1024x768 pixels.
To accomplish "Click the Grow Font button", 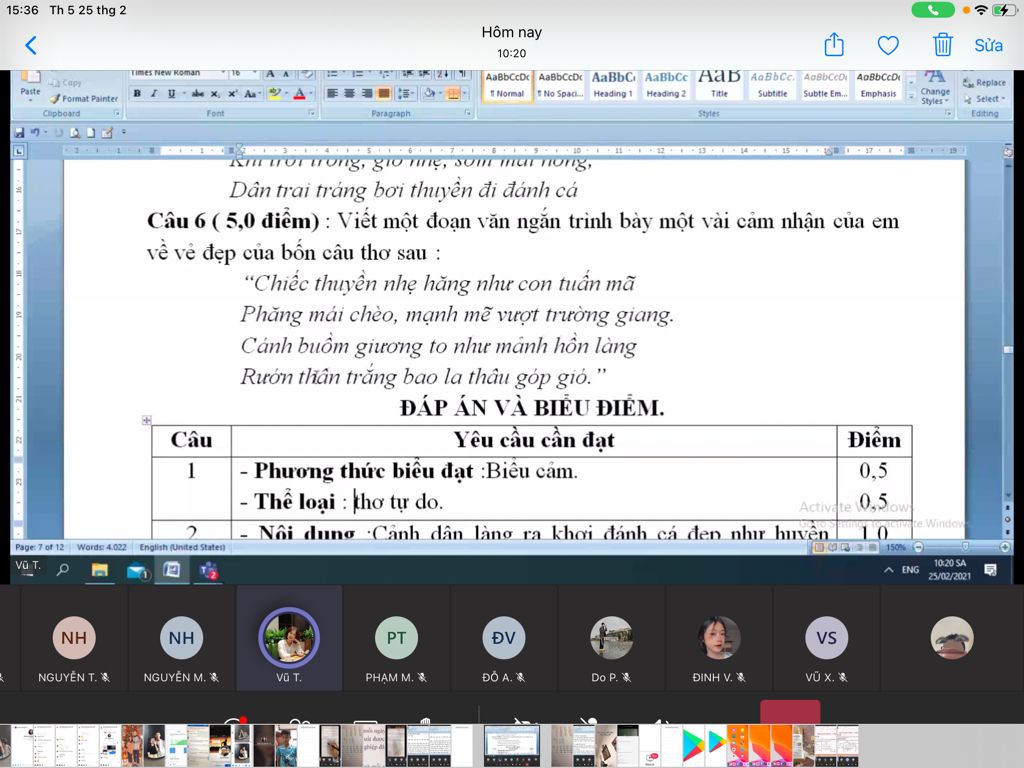I will [270, 74].
